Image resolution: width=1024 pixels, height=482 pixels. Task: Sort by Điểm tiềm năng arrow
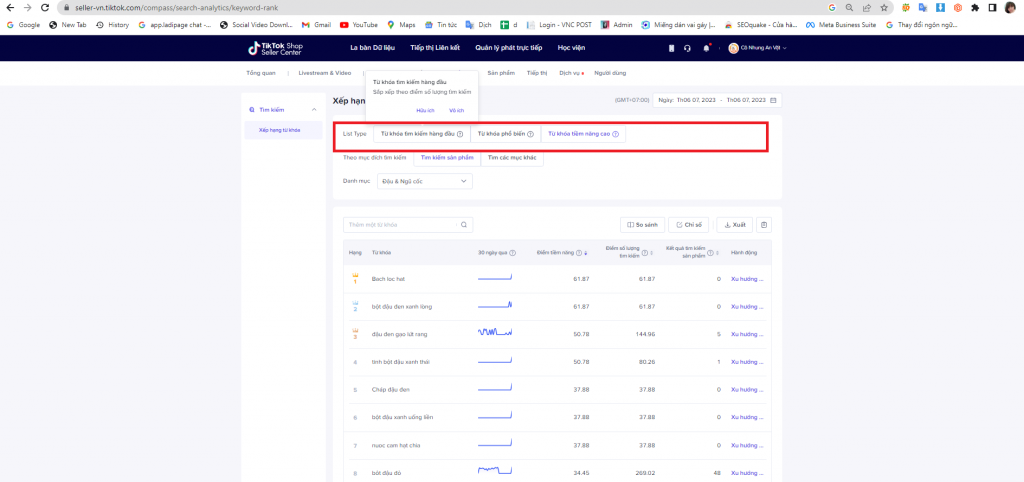pyautogui.click(x=586, y=253)
